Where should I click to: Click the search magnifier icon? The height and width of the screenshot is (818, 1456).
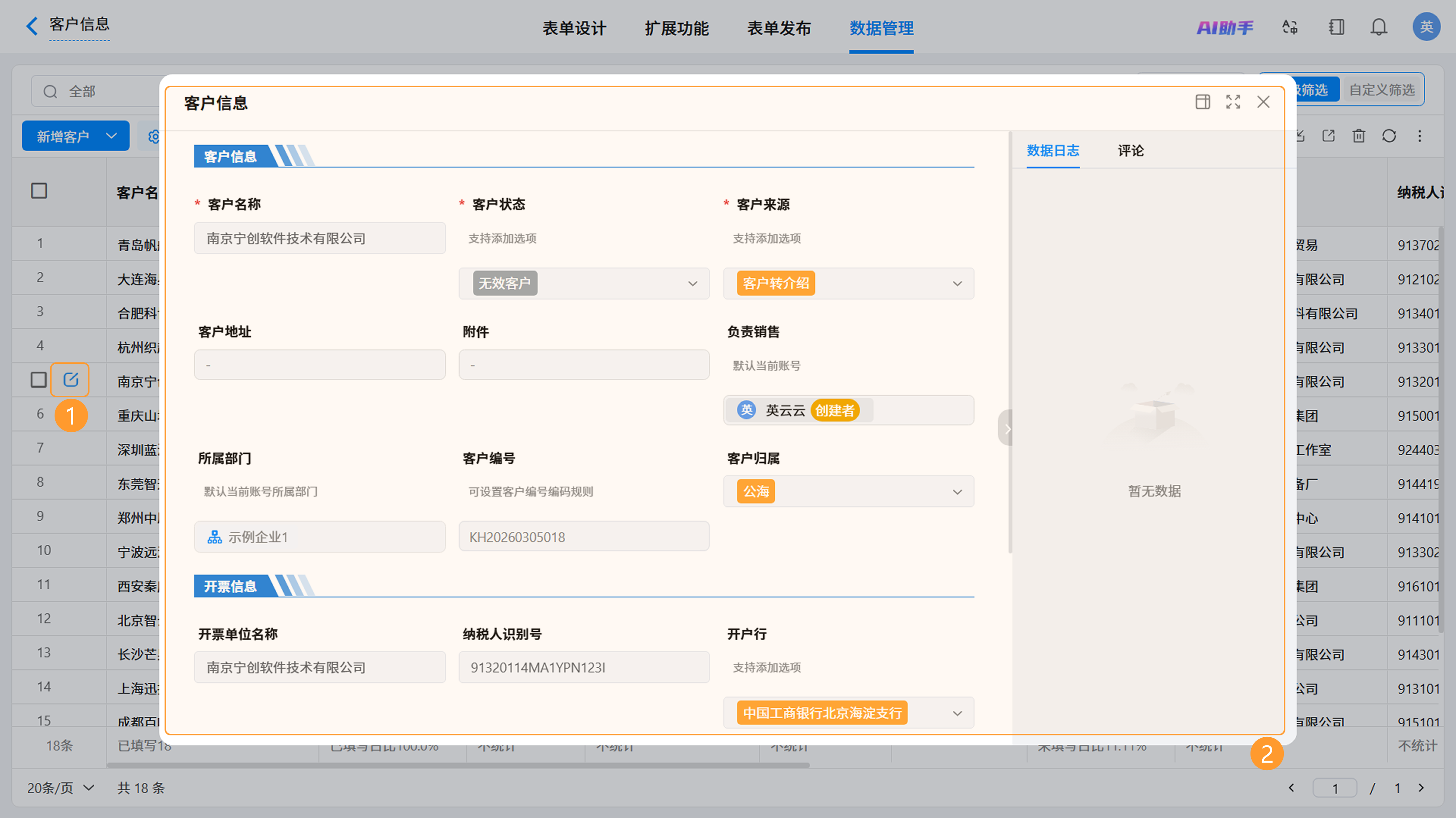point(50,91)
